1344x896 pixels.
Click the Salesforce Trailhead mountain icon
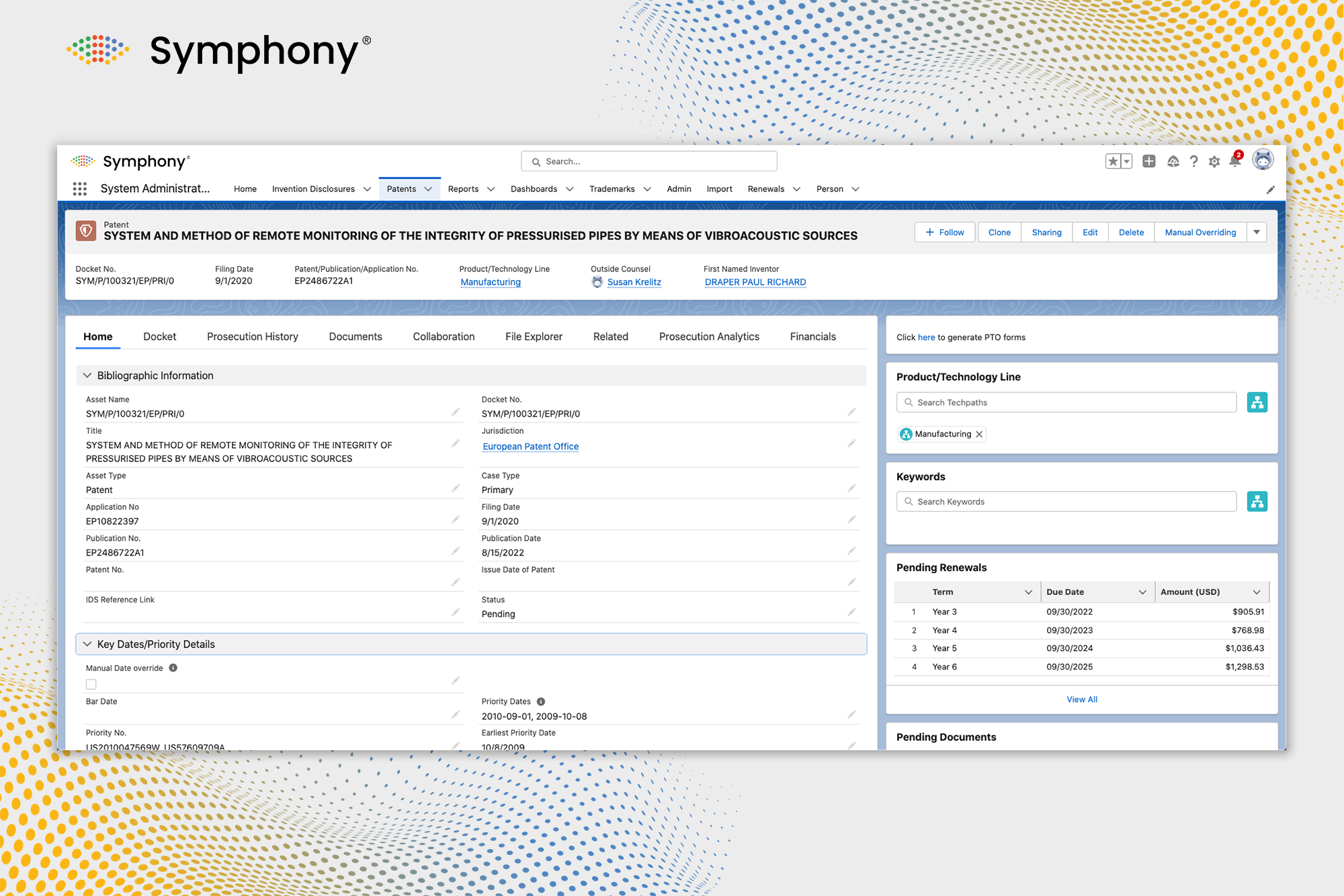(1173, 161)
